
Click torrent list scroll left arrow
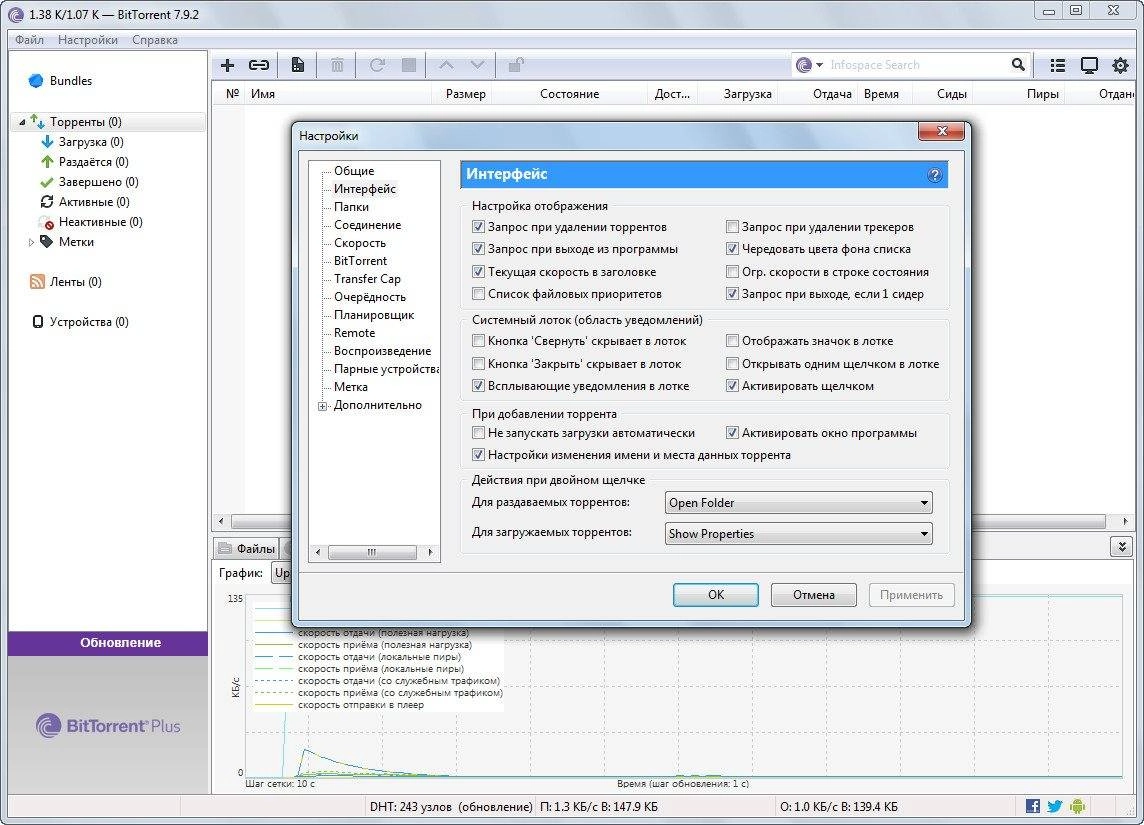pos(221,522)
